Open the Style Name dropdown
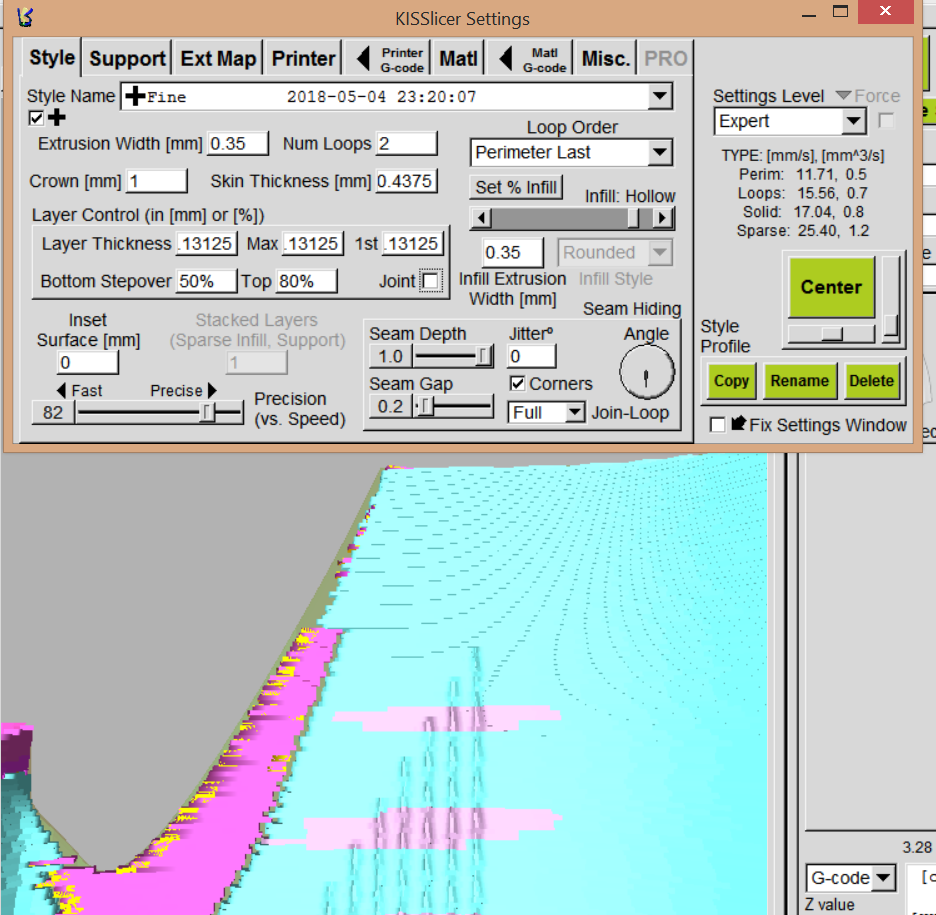The height and width of the screenshot is (915, 936). (660, 96)
